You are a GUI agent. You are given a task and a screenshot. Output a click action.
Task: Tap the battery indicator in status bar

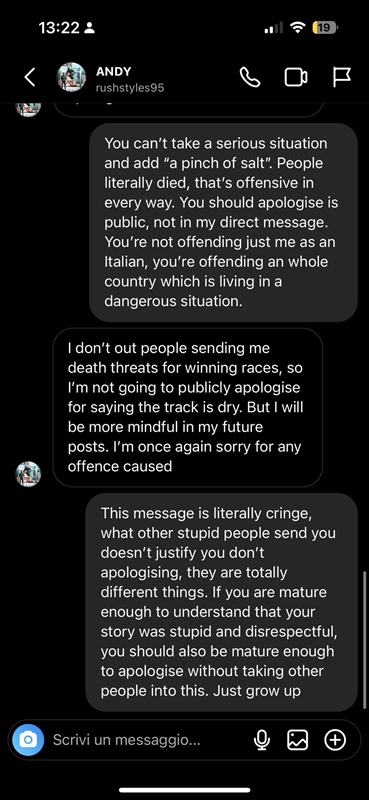point(325,28)
